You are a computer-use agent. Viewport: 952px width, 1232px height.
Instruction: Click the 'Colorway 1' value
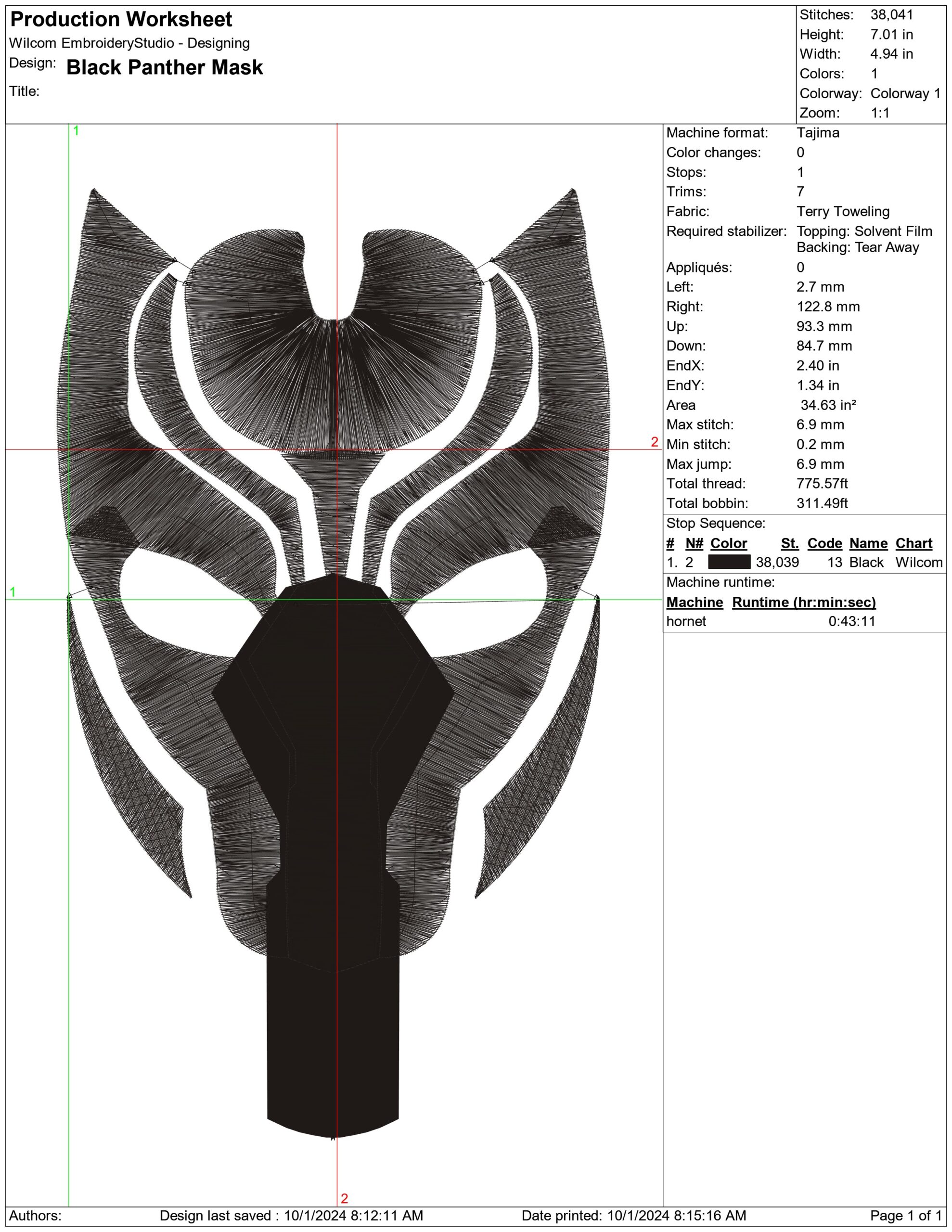(906, 94)
